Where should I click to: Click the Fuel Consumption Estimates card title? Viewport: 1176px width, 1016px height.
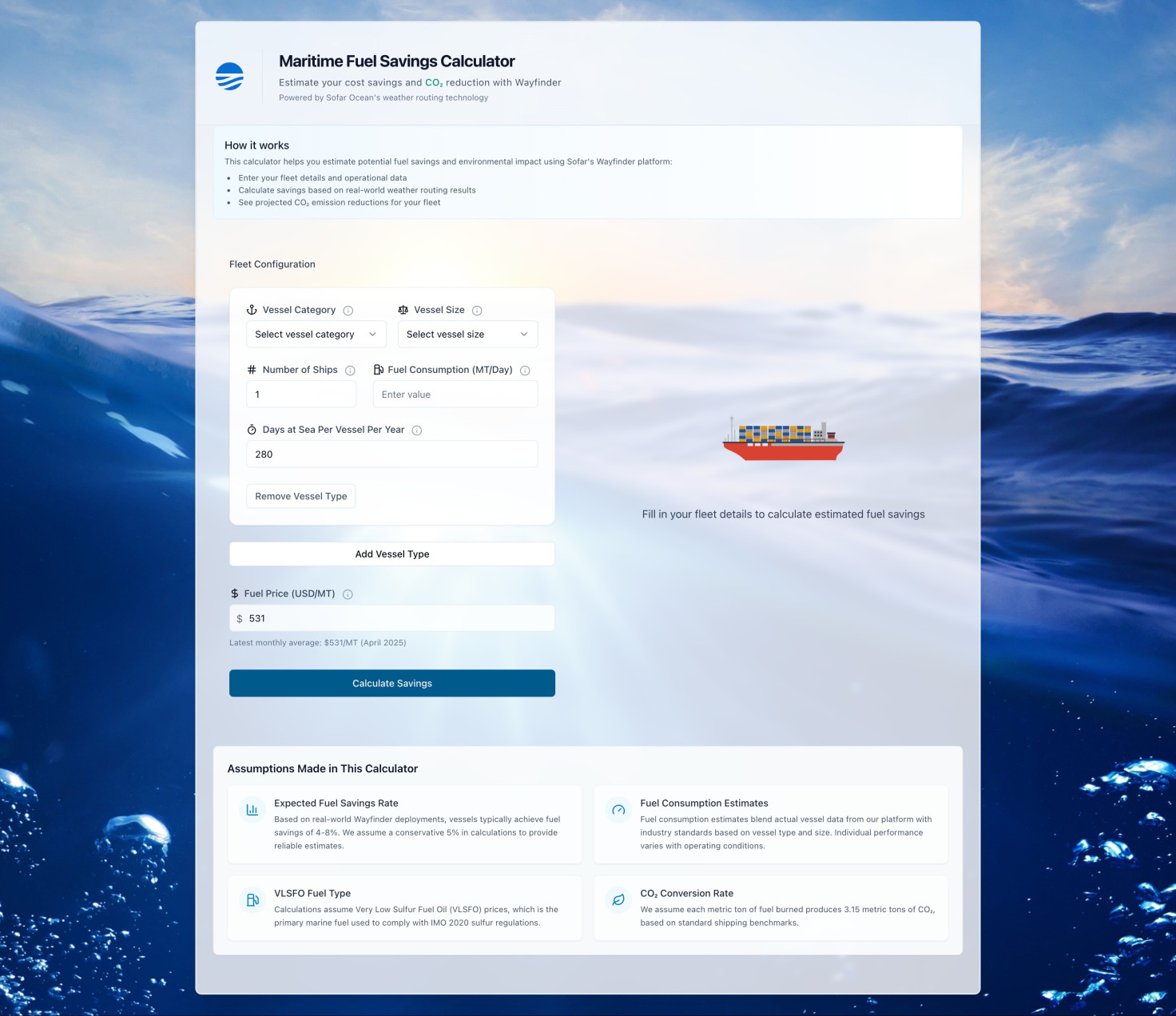click(705, 804)
